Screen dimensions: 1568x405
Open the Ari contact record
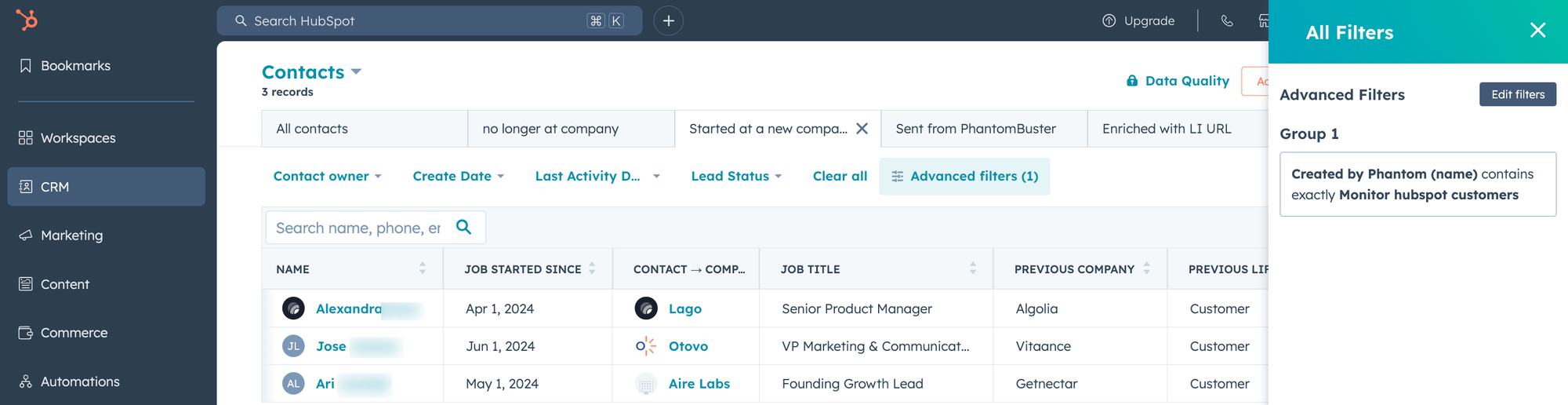coord(325,384)
